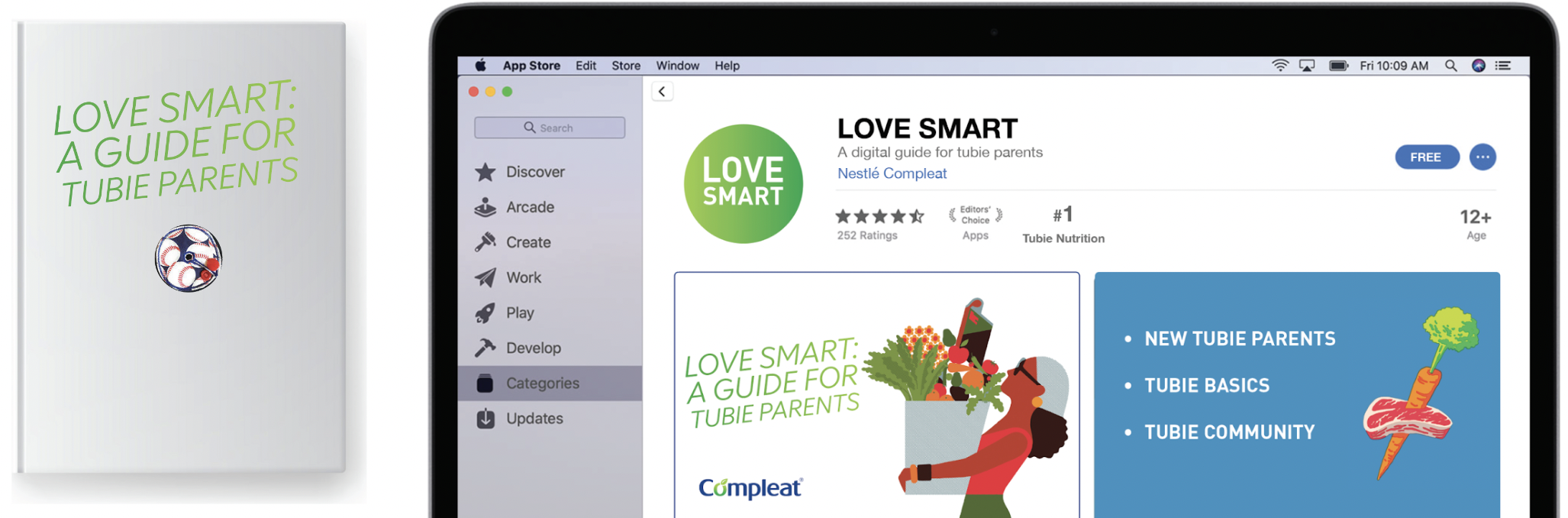The width and height of the screenshot is (1568, 518).
Task: Click the AirPlay display icon
Action: pos(1307,66)
